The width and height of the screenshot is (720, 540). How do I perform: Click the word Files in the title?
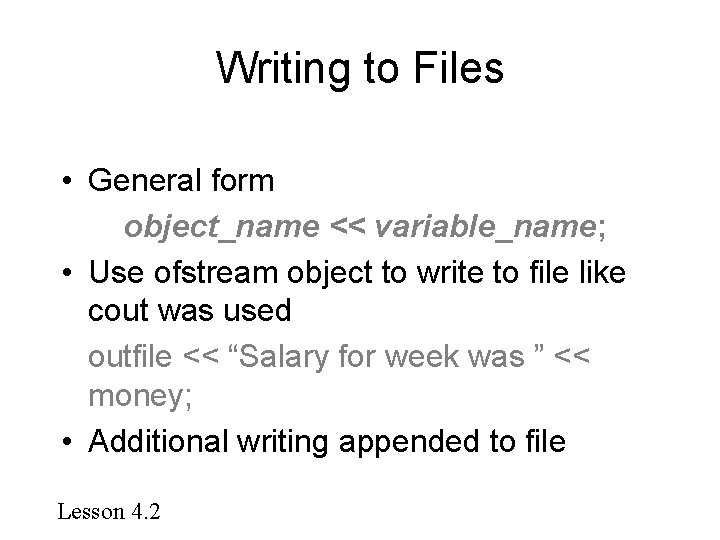pyautogui.click(x=458, y=68)
